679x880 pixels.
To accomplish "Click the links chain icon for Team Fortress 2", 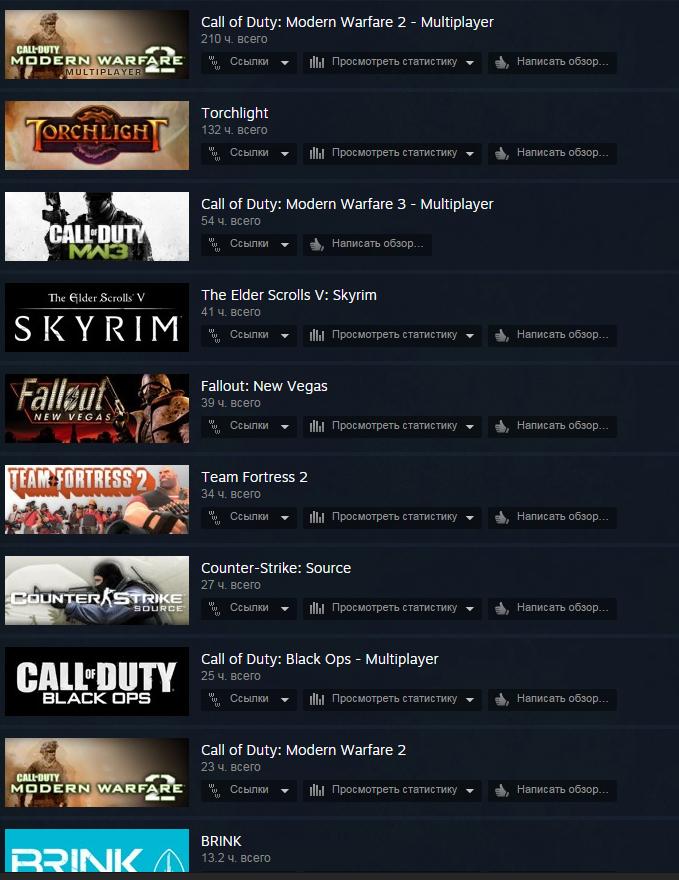I will 214,517.
